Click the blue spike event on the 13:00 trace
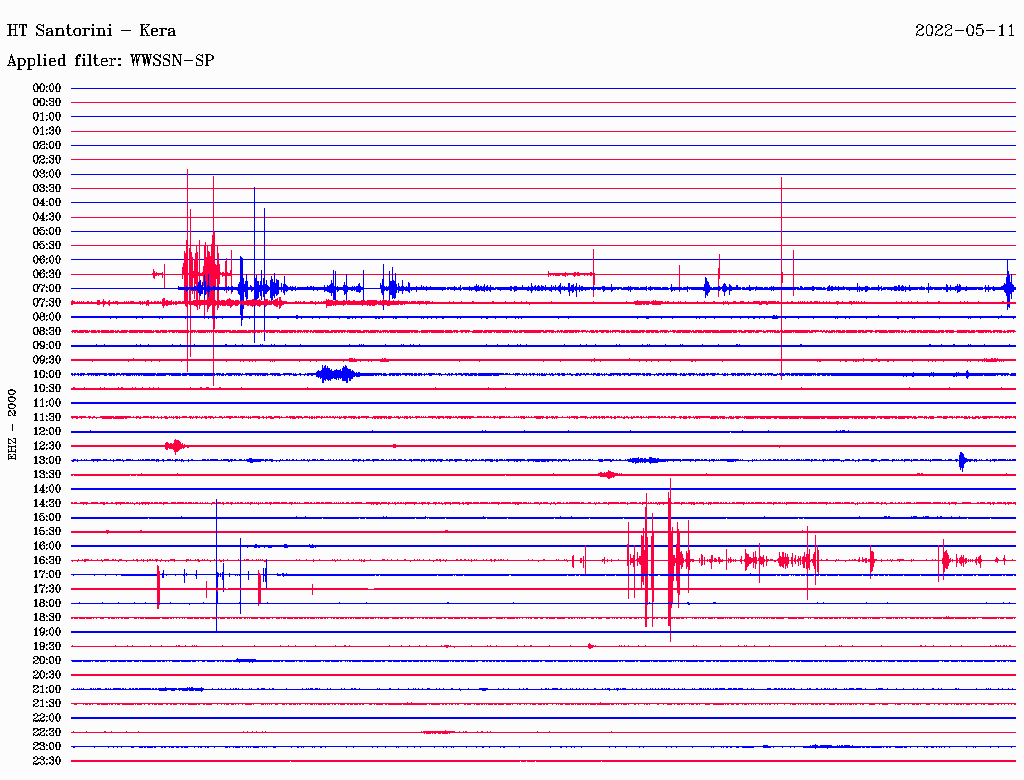This screenshot has width=1024, height=780. (962, 460)
